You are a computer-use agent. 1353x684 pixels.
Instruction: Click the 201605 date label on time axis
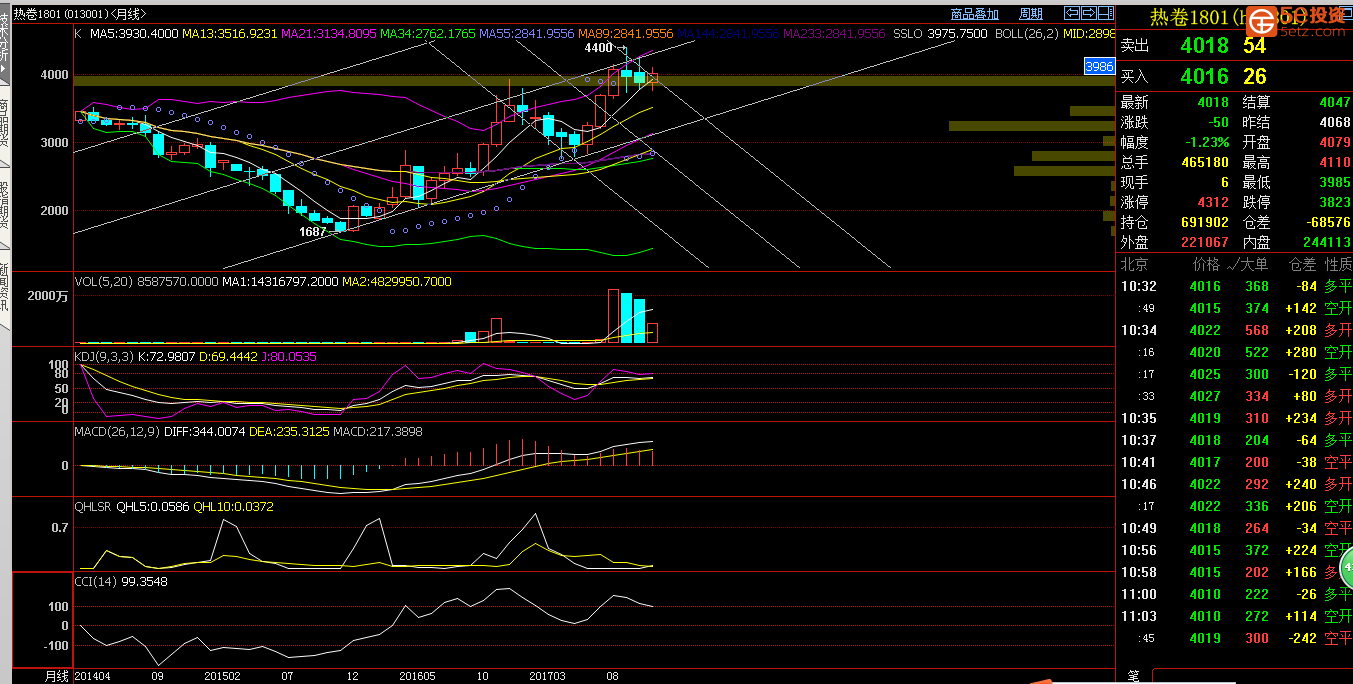[417, 676]
